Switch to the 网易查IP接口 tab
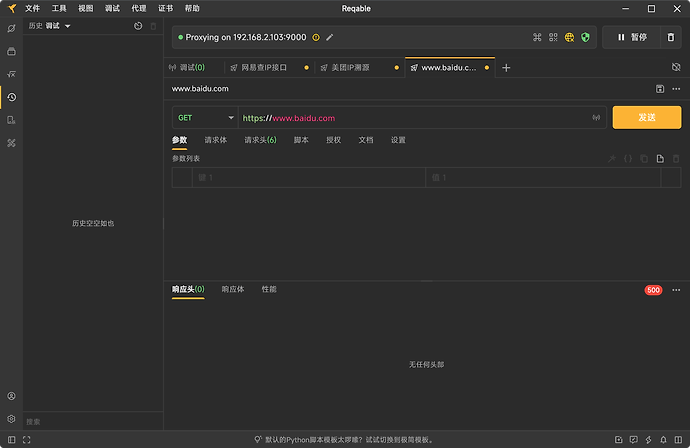The width and height of the screenshot is (690, 448). pos(264,68)
